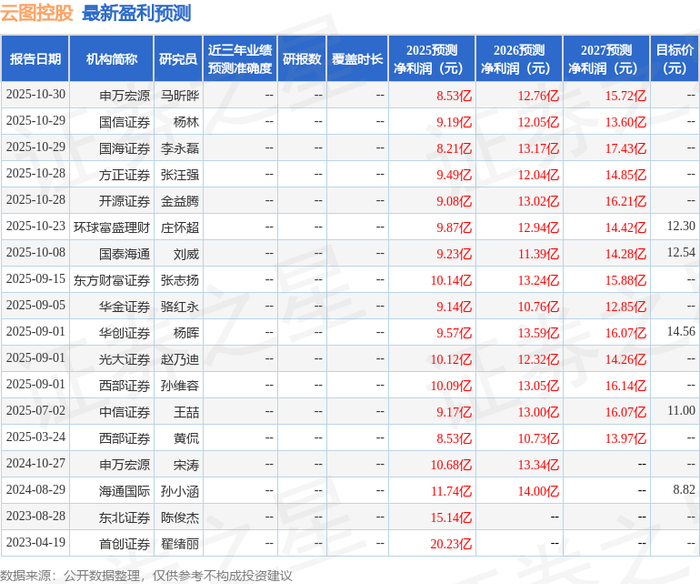Click target price 12.54

681,252
